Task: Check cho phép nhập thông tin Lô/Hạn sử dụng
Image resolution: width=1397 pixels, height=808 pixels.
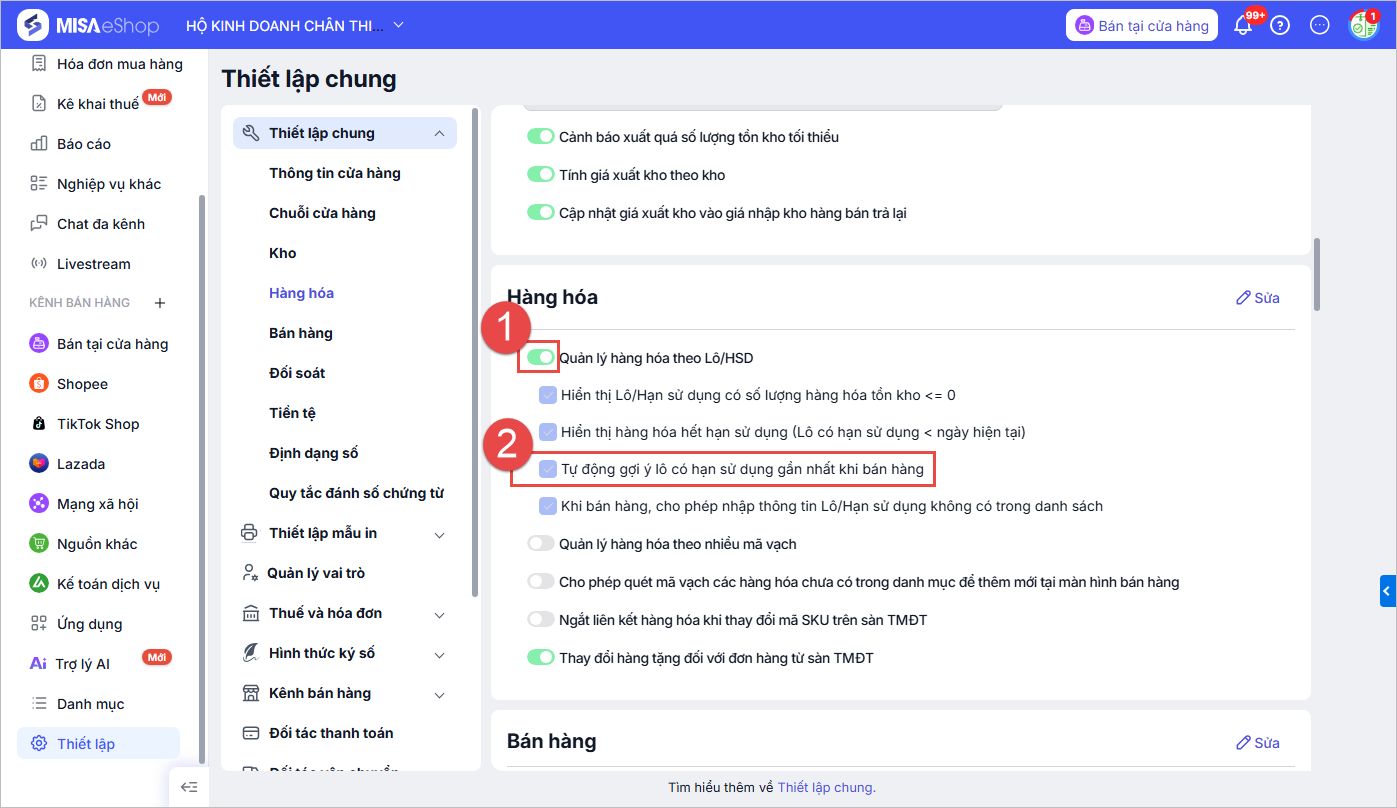Action: click(x=548, y=506)
